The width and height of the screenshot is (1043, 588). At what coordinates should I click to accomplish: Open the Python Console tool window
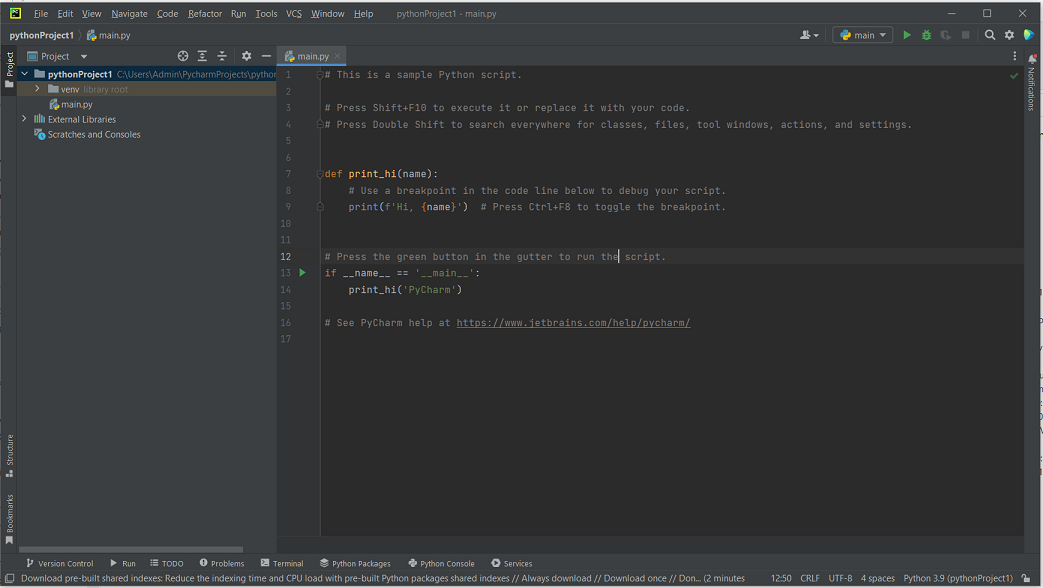coord(441,563)
